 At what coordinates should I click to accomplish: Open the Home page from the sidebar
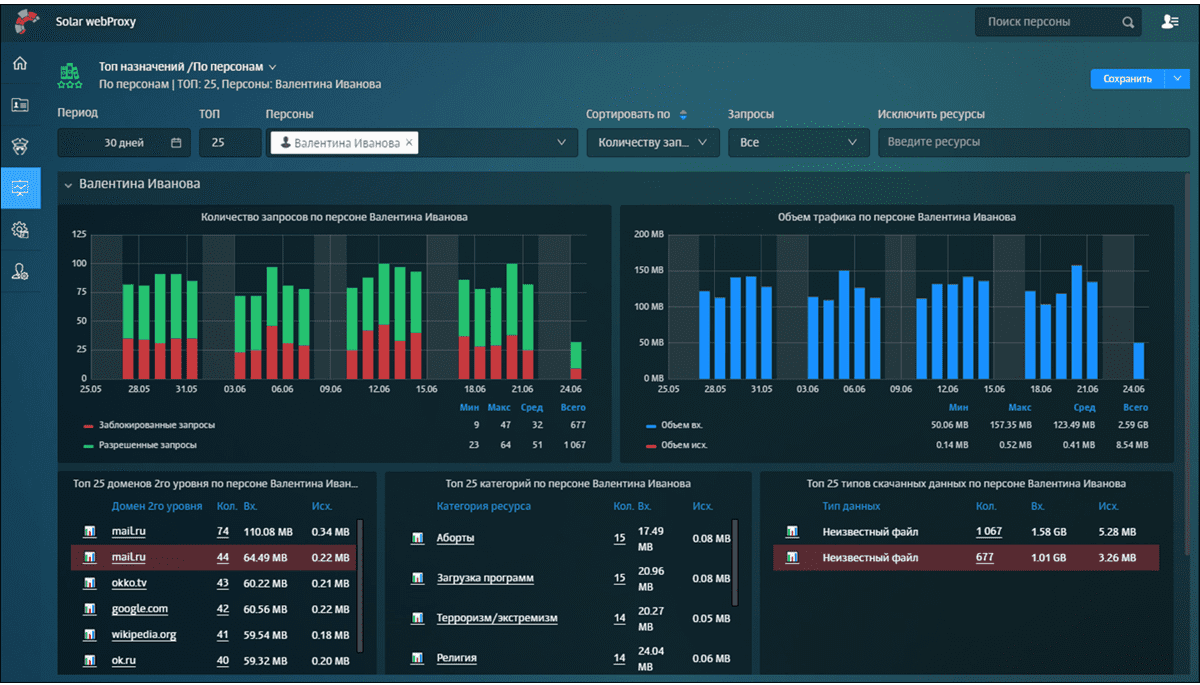click(19, 64)
